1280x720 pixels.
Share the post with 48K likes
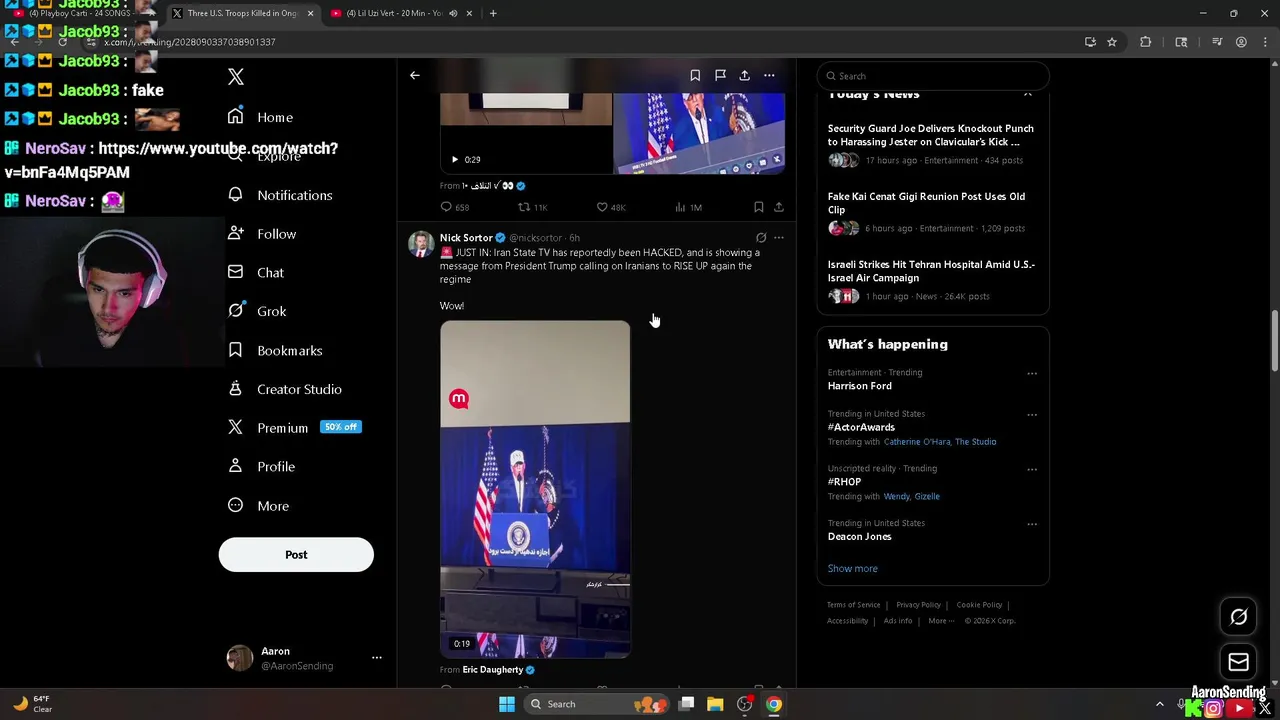pos(779,207)
